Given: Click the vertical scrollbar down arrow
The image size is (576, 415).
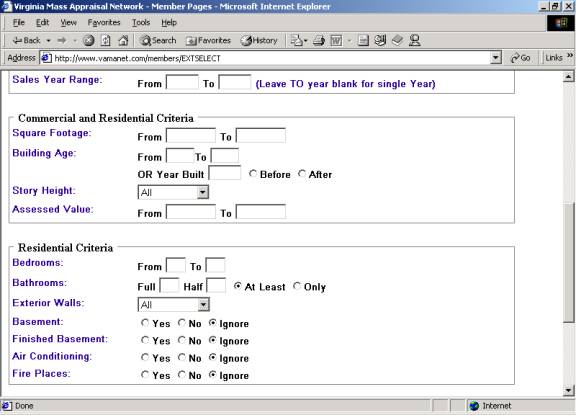Looking at the screenshot, I should 568,390.
